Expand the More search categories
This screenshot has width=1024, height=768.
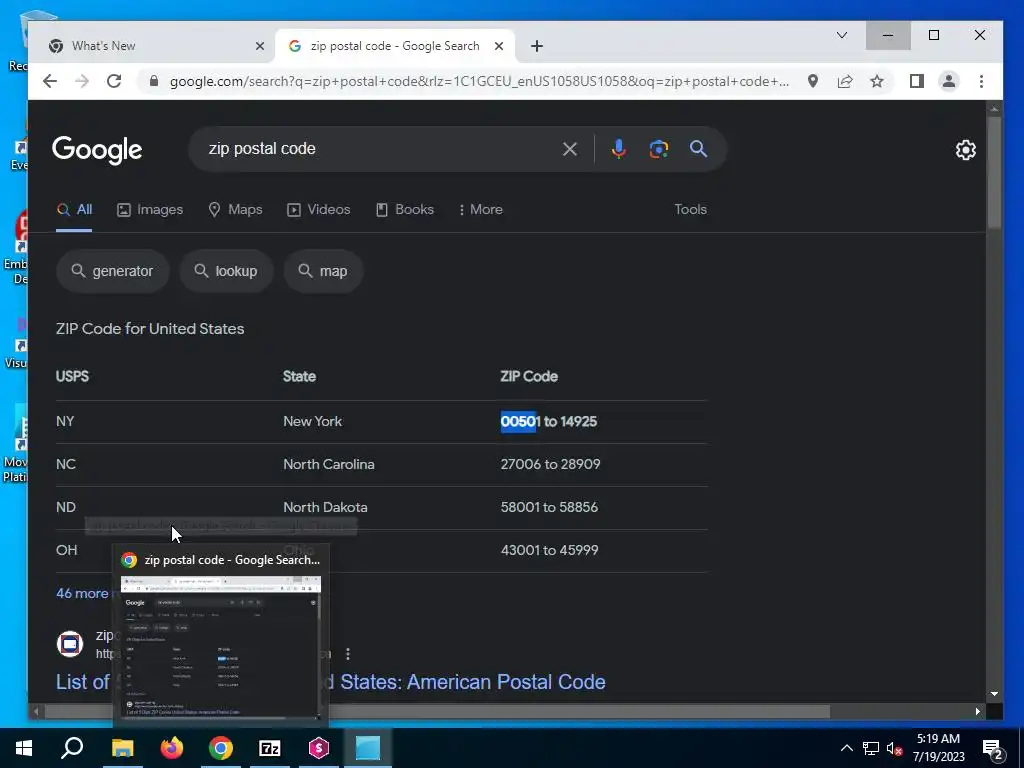click(x=481, y=210)
